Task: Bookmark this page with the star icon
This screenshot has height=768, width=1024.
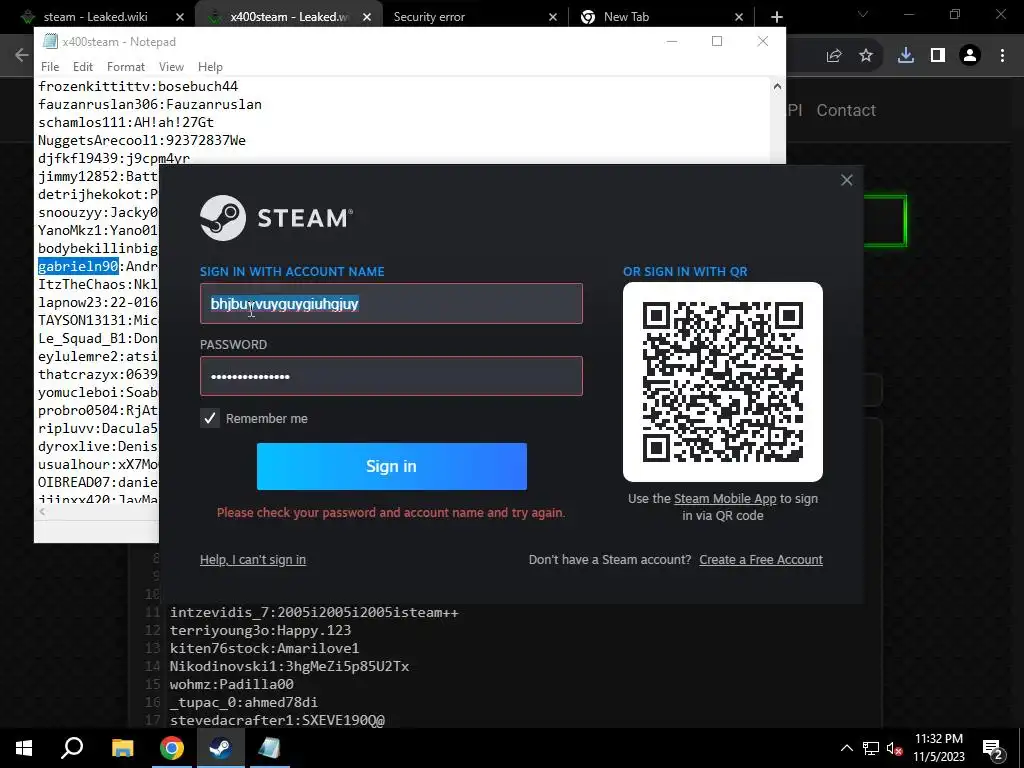Action: (866, 56)
